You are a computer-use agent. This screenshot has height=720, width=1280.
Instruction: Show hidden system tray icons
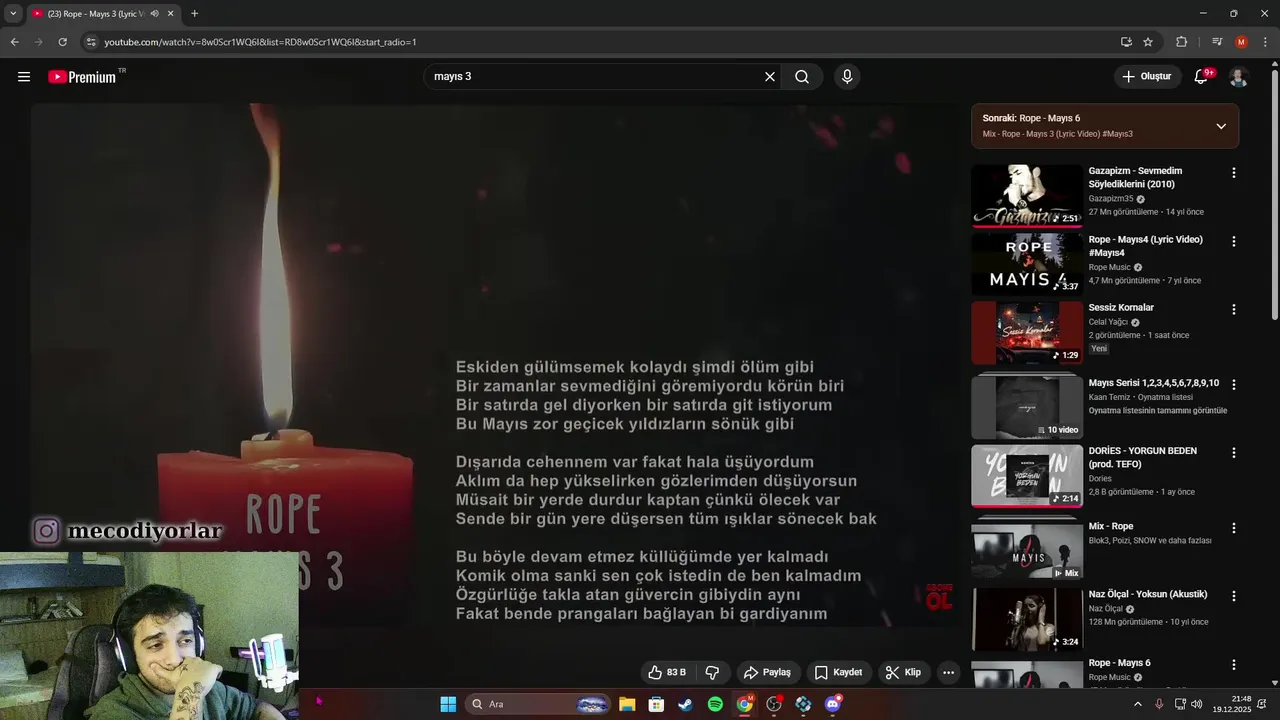(1137, 704)
